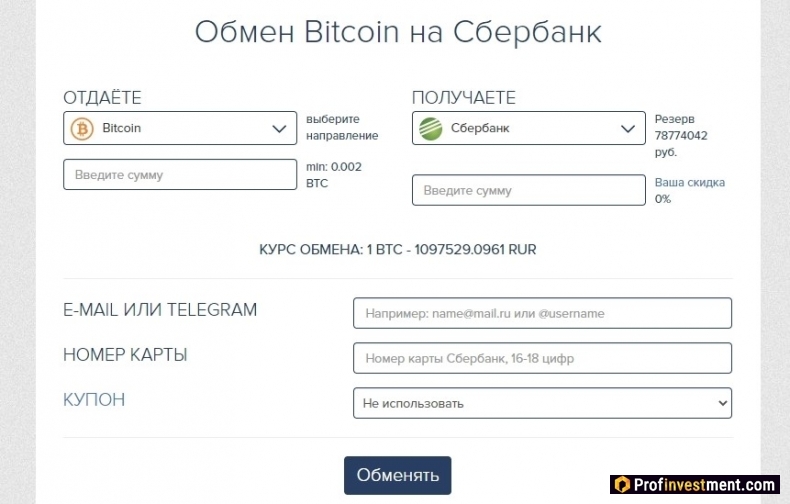Screen dimensions: 790x504
Task: Click the Обменять button
Action: pyautogui.click(x=398, y=475)
